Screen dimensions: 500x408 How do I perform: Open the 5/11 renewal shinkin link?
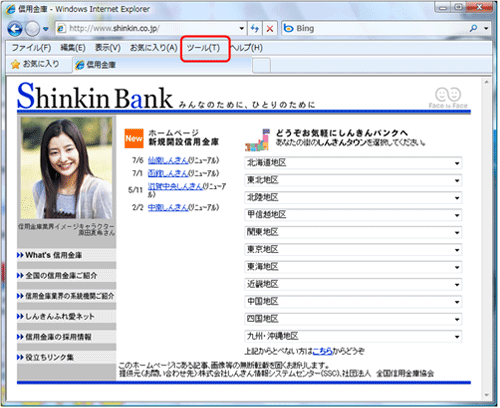click(175, 186)
